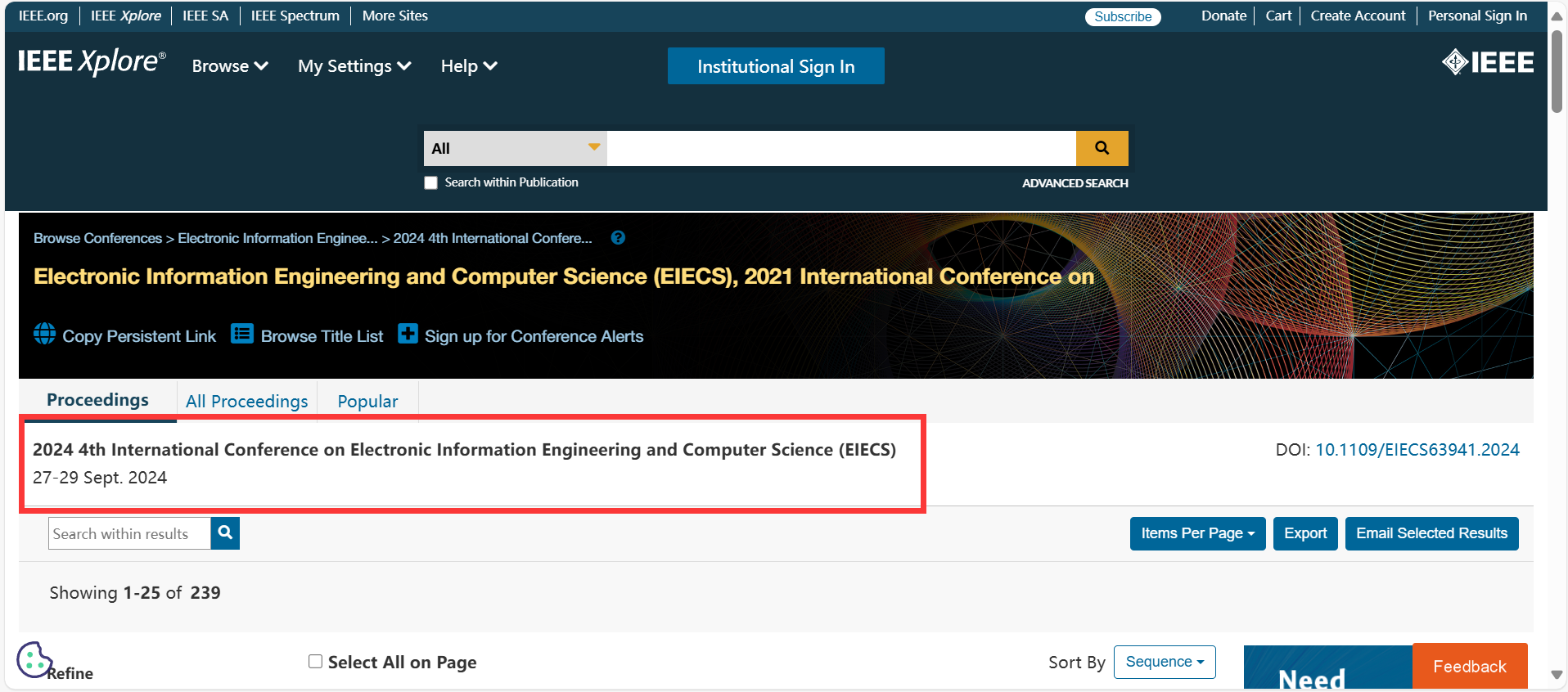Click the Export button
1568x692 pixels.
(1305, 533)
